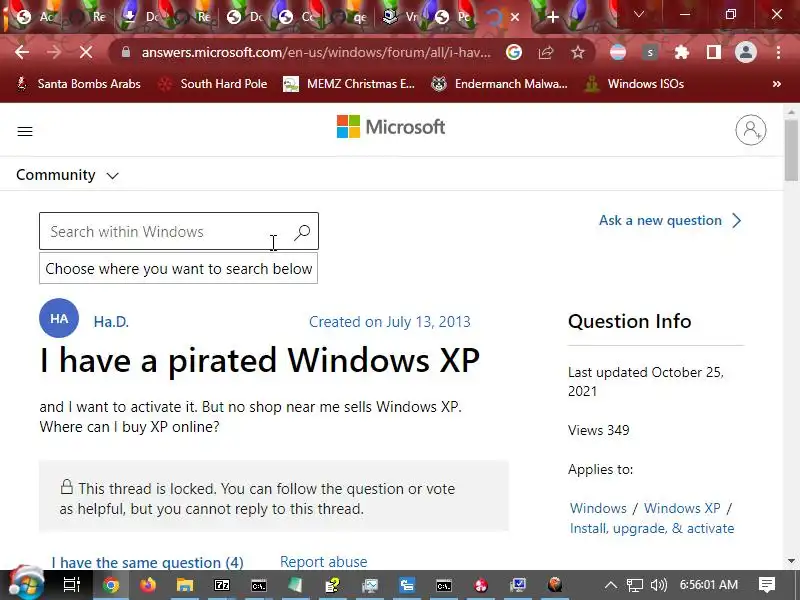Switch to the first 'Ac' tab
This screenshot has width=800, height=600.
tap(36, 17)
